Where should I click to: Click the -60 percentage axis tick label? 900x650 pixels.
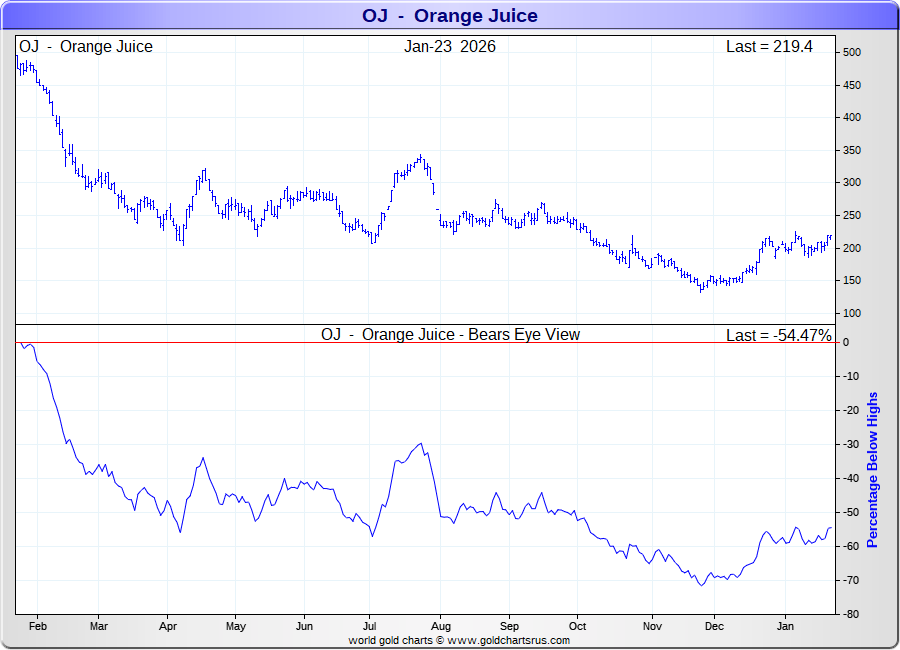tap(850, 546)
